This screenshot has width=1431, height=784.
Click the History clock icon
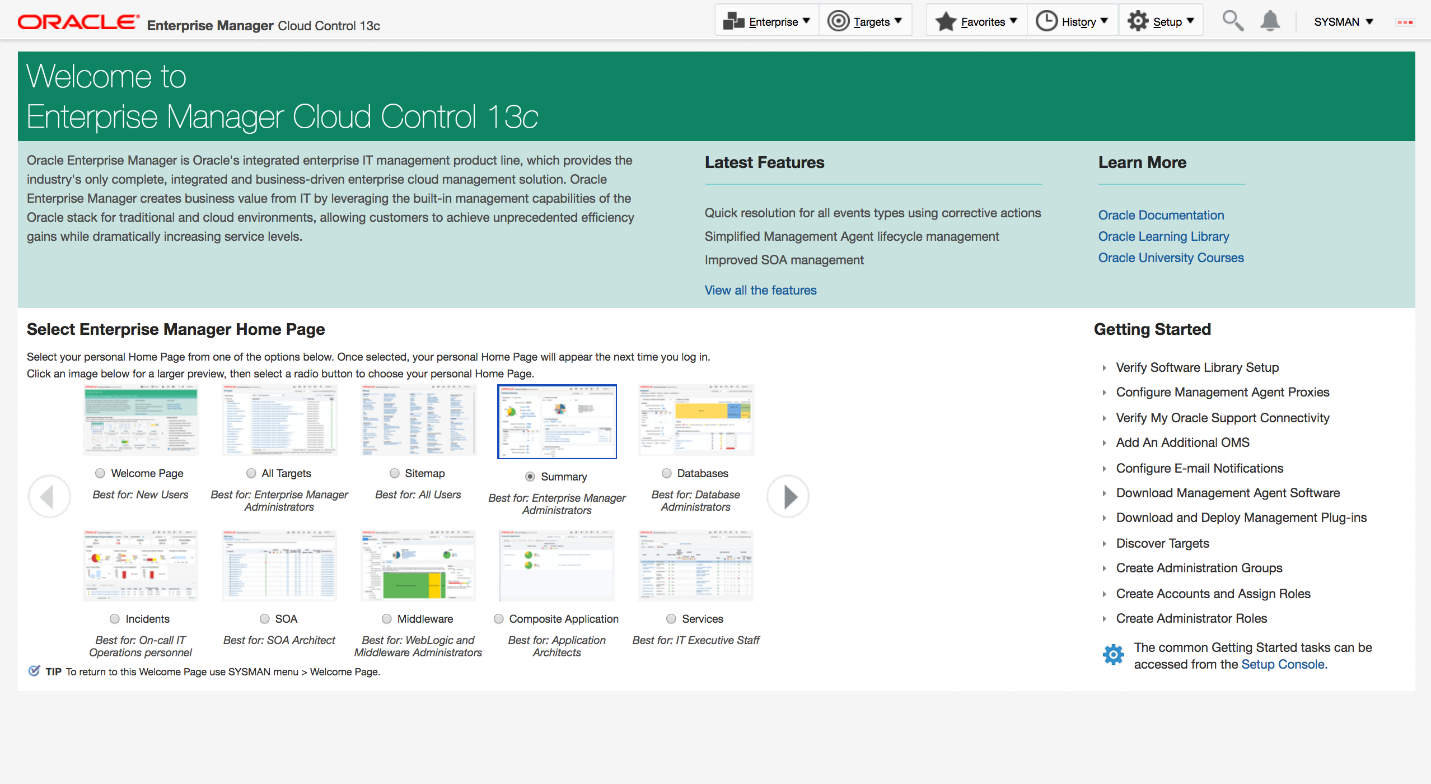coord(1046,21)
